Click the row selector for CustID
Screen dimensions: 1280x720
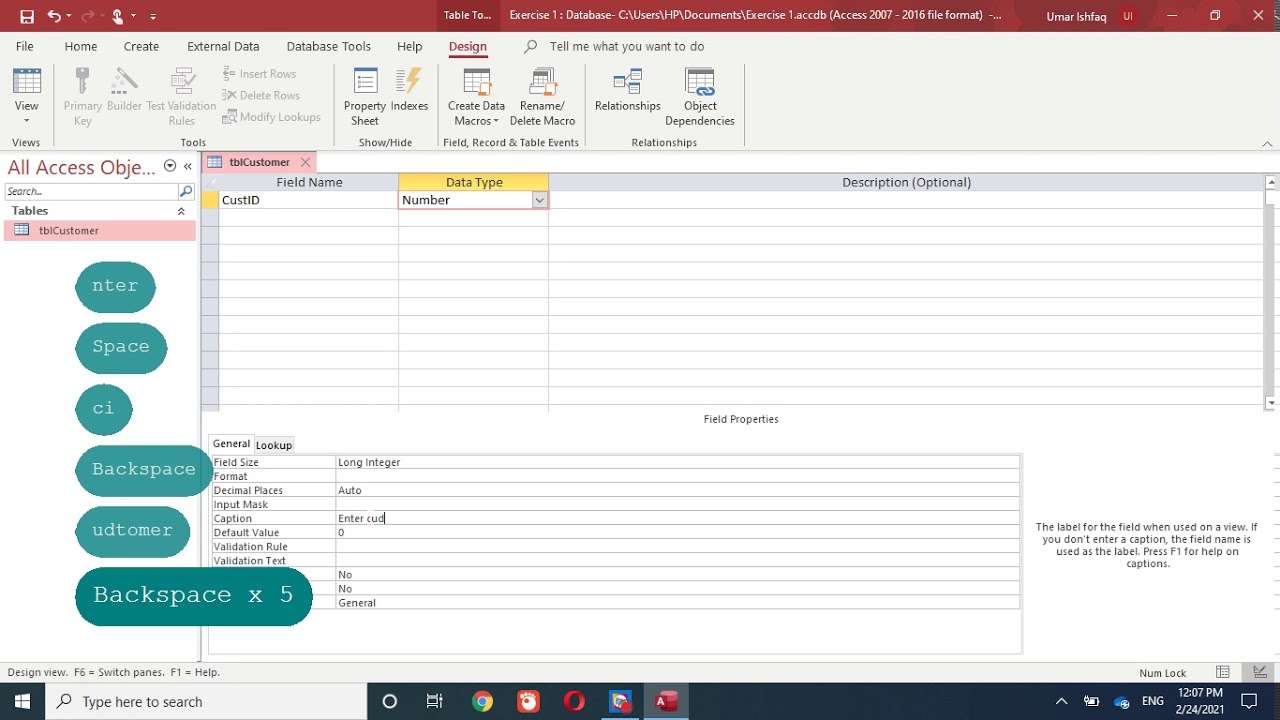click(x=210, y=200)
